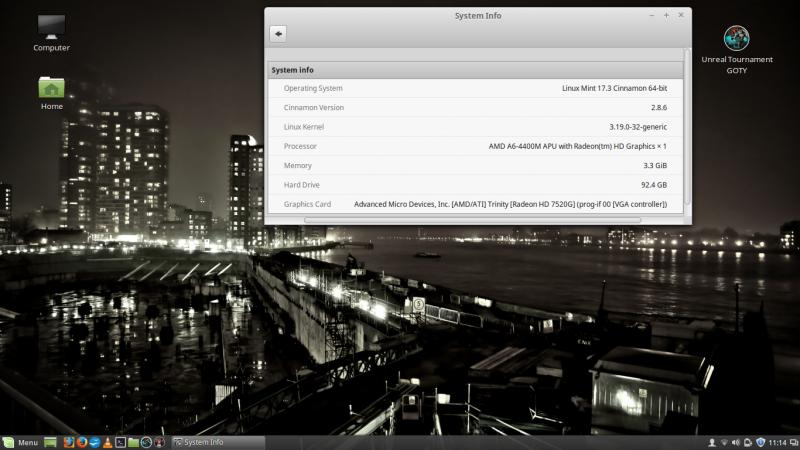This screenshot has width=800, height=450.
Task: Maximize the System Info window
Action: pos(666,15)
